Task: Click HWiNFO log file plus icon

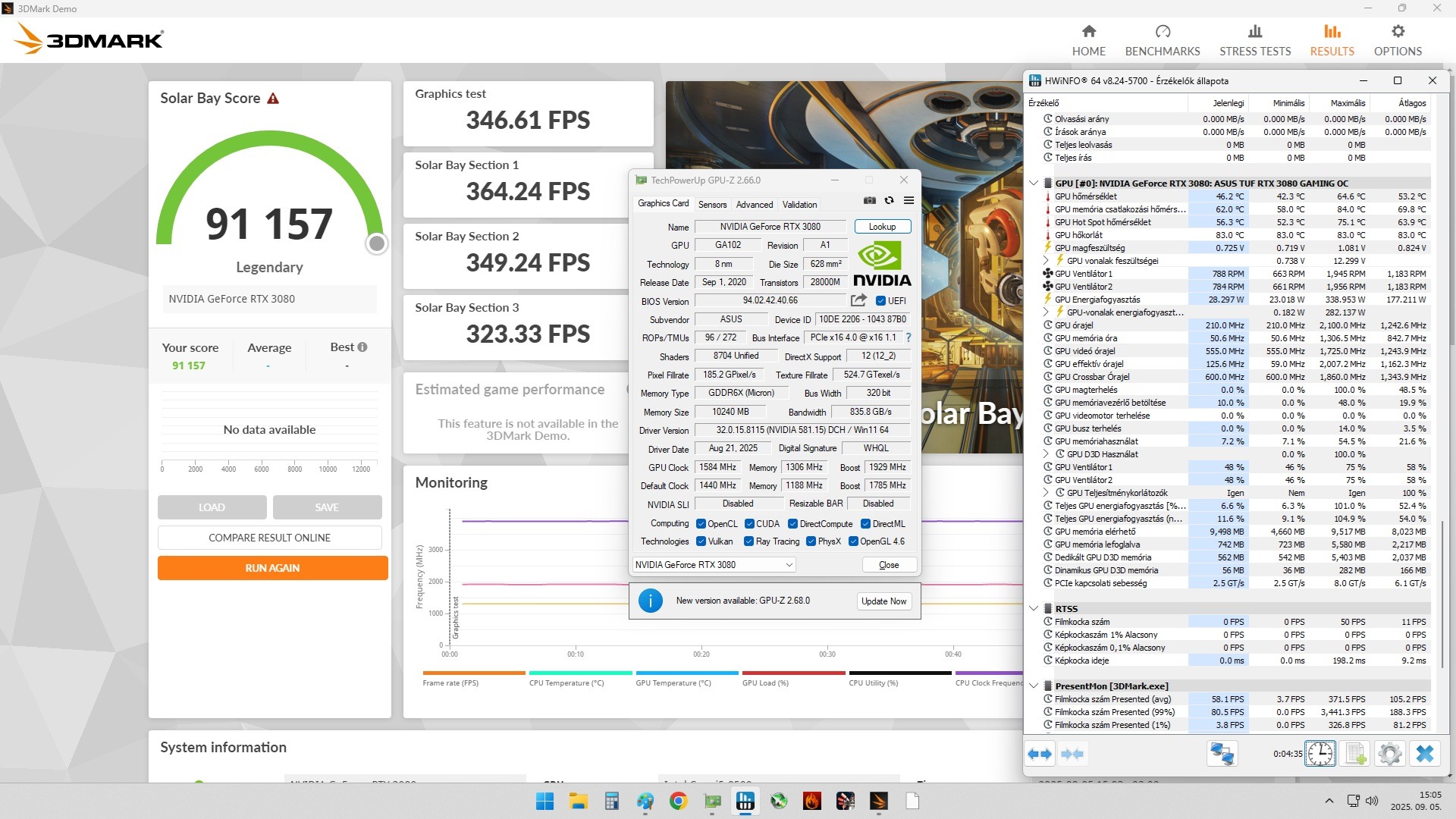Action: click(x=1355, y=754)
